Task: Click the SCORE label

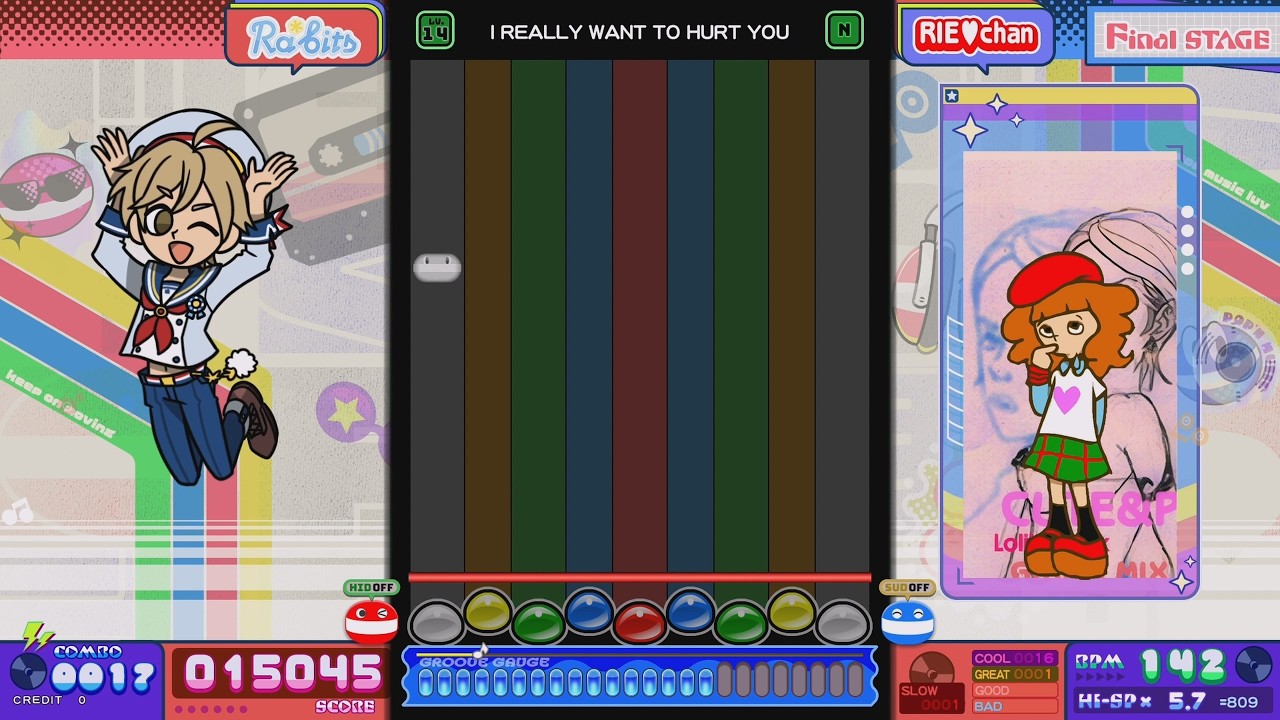Action: (345, 707)
